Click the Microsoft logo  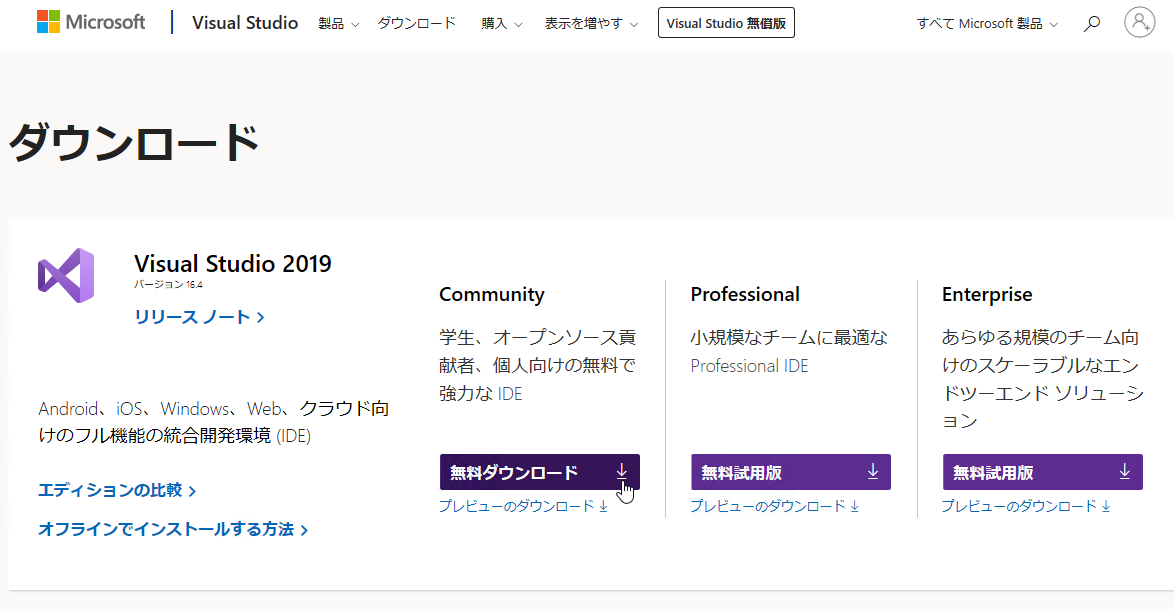pos(91,22)
